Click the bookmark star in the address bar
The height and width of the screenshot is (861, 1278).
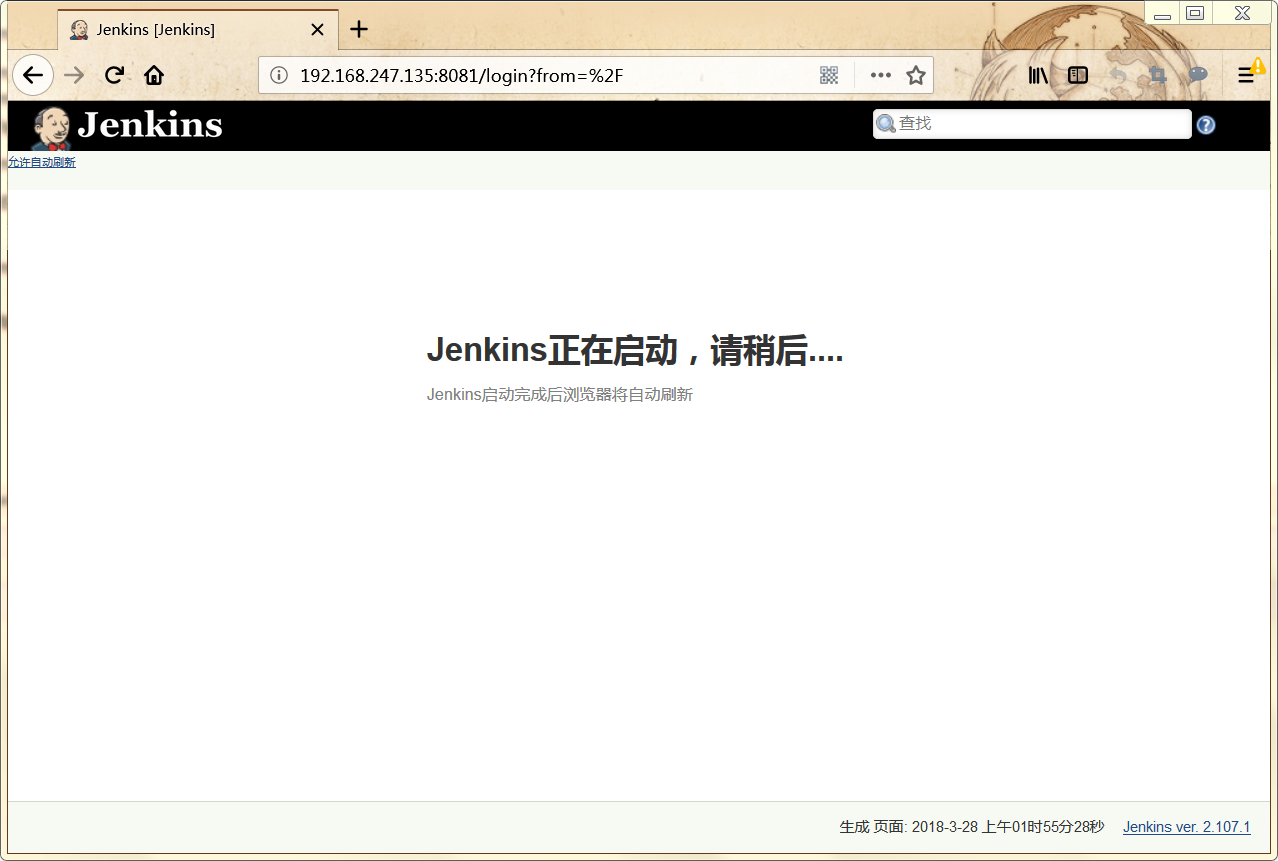[x=916, y=74]
